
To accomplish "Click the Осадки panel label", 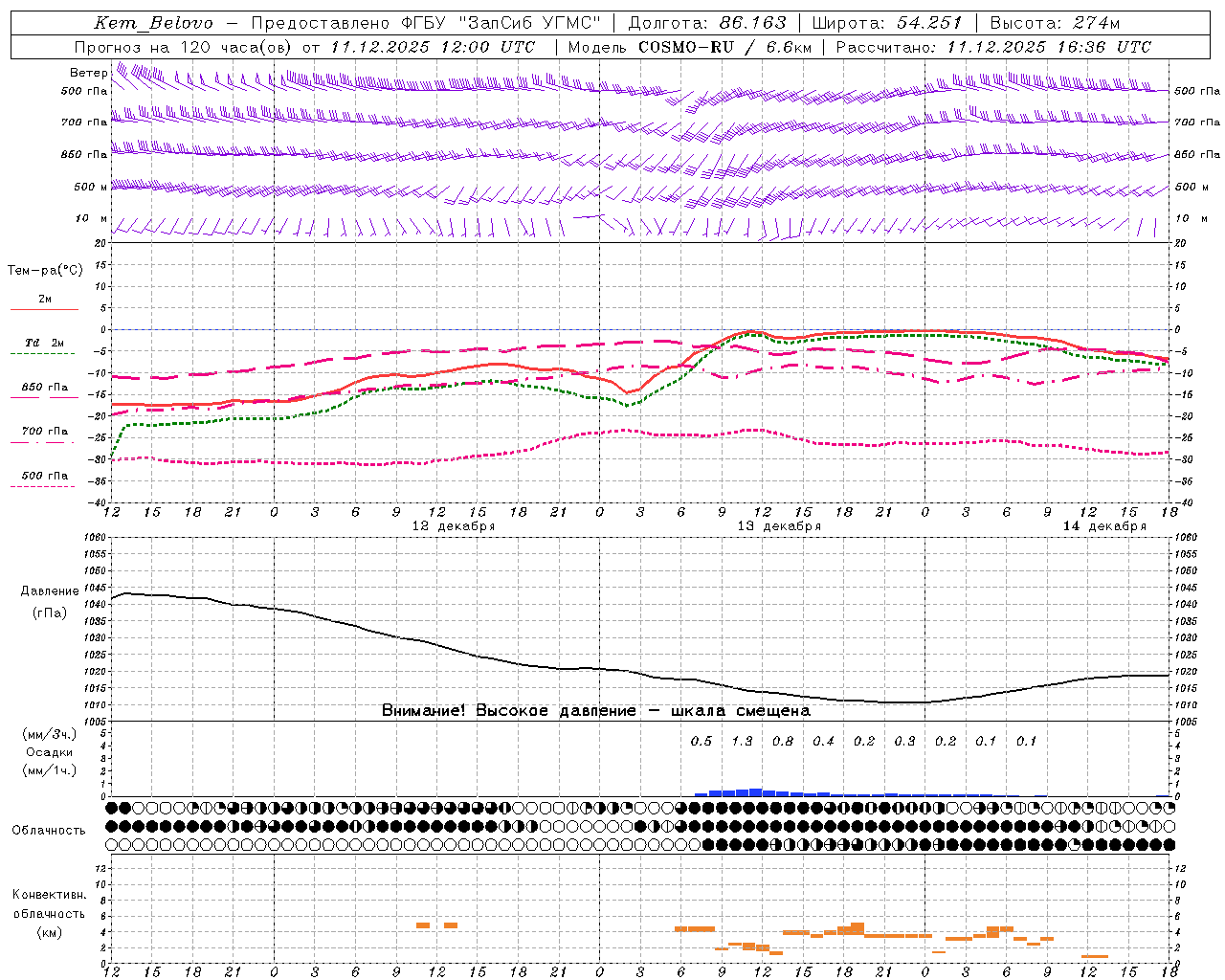I will tap(50, 752).
